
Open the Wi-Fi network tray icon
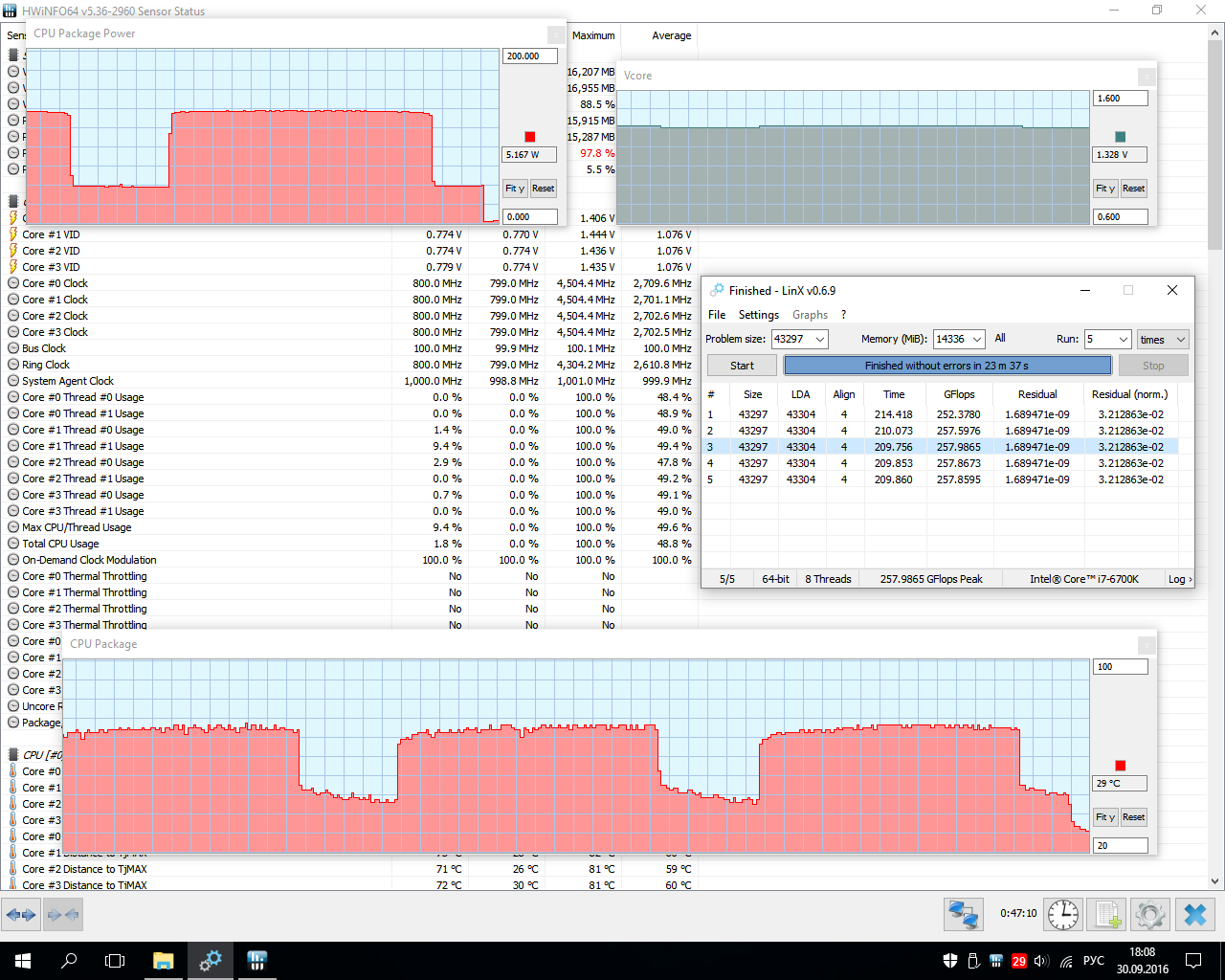[1065, 961]
